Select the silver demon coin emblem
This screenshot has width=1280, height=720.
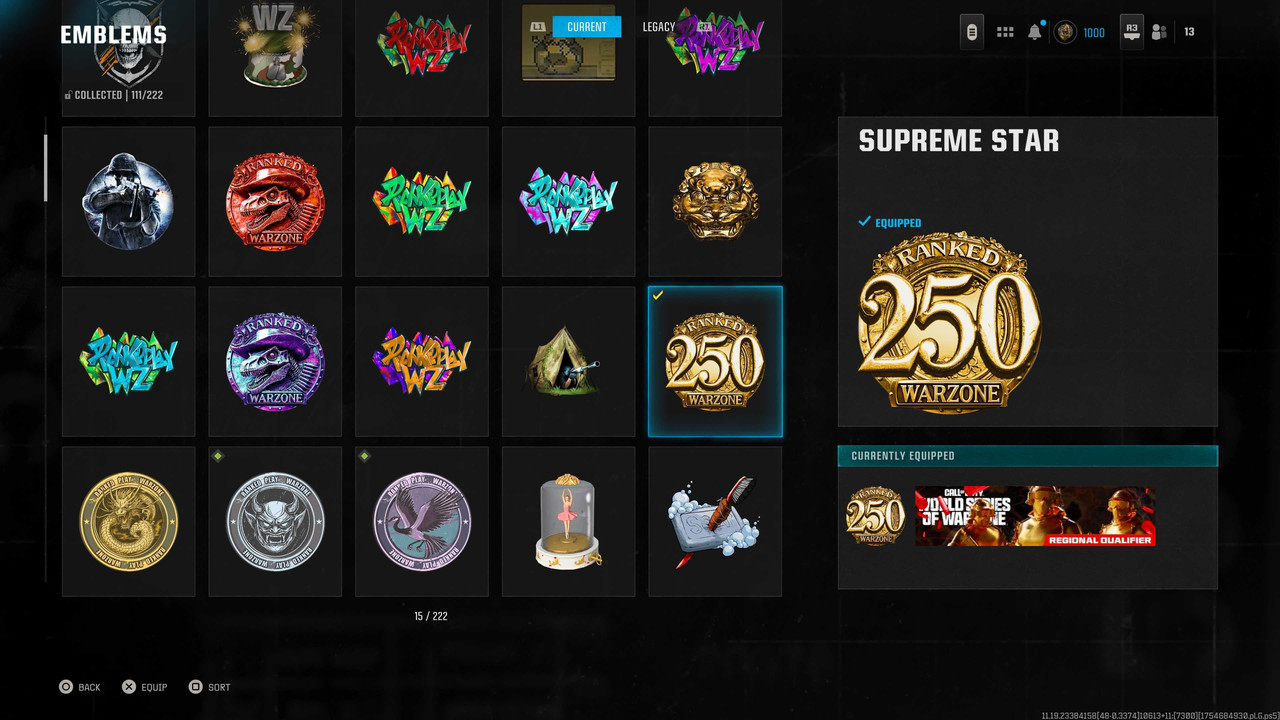click(275, 521)
